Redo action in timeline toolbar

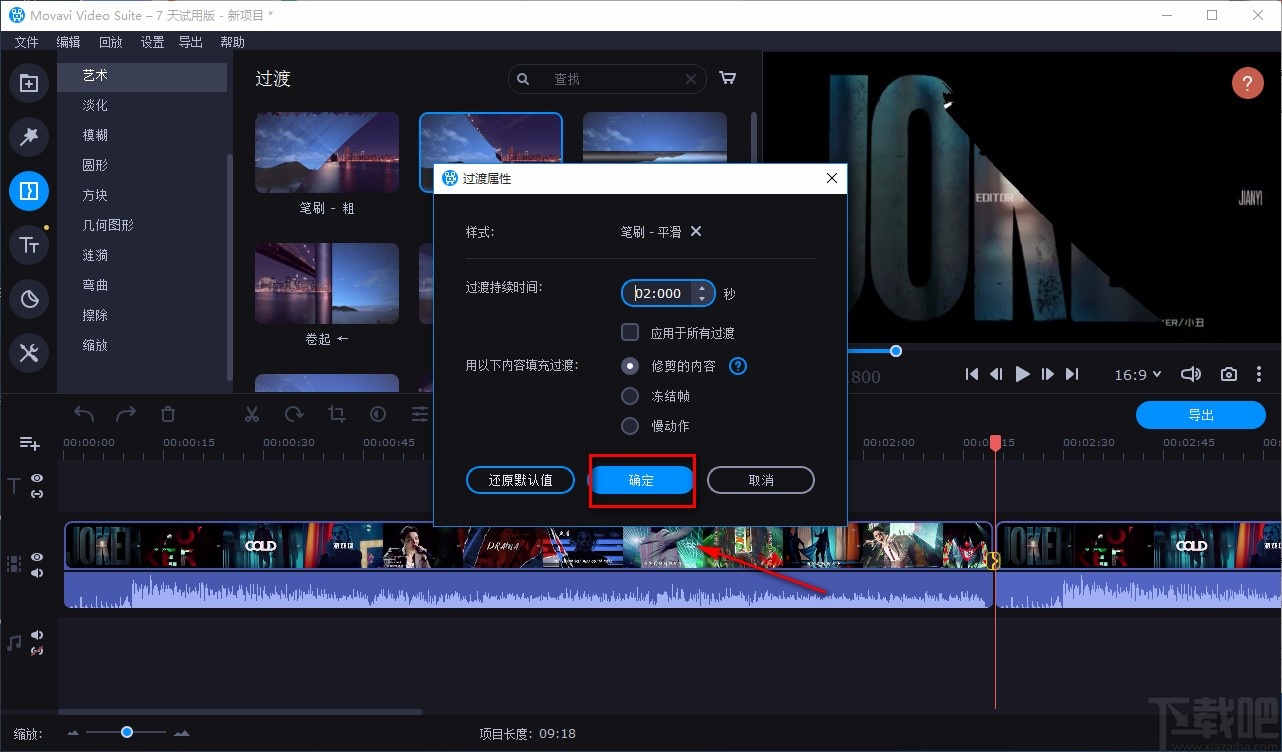(126, 414)
